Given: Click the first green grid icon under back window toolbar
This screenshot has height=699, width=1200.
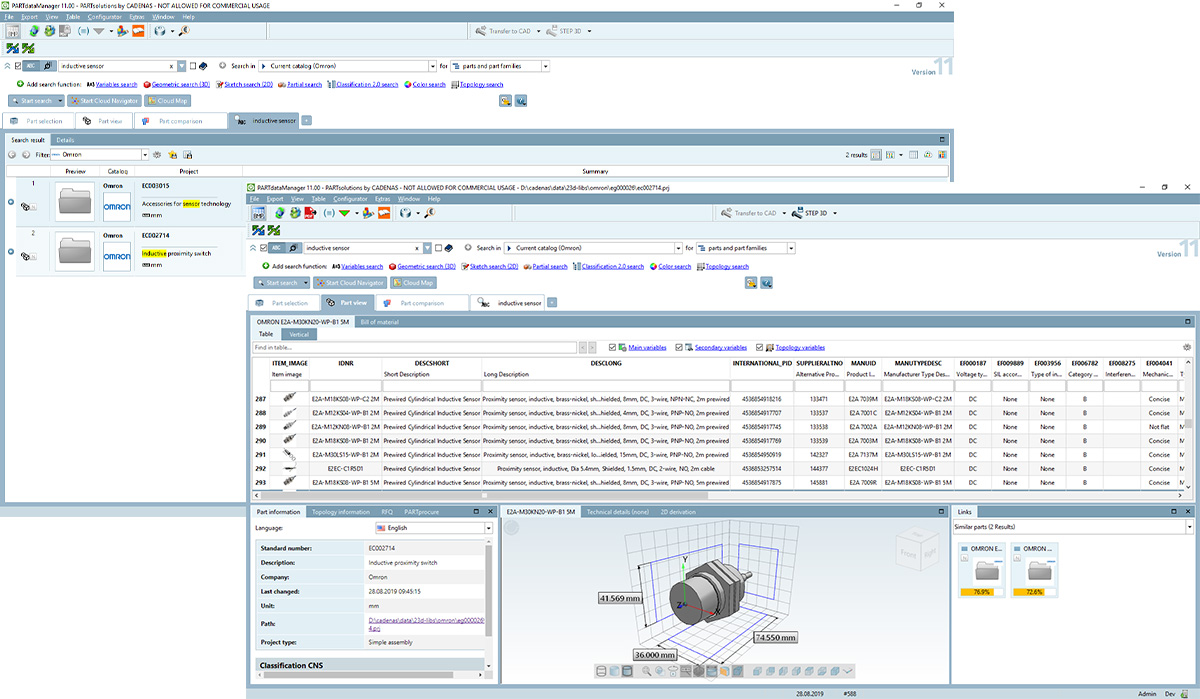Looking at the screenshot, I should click(x=11, y=48).
